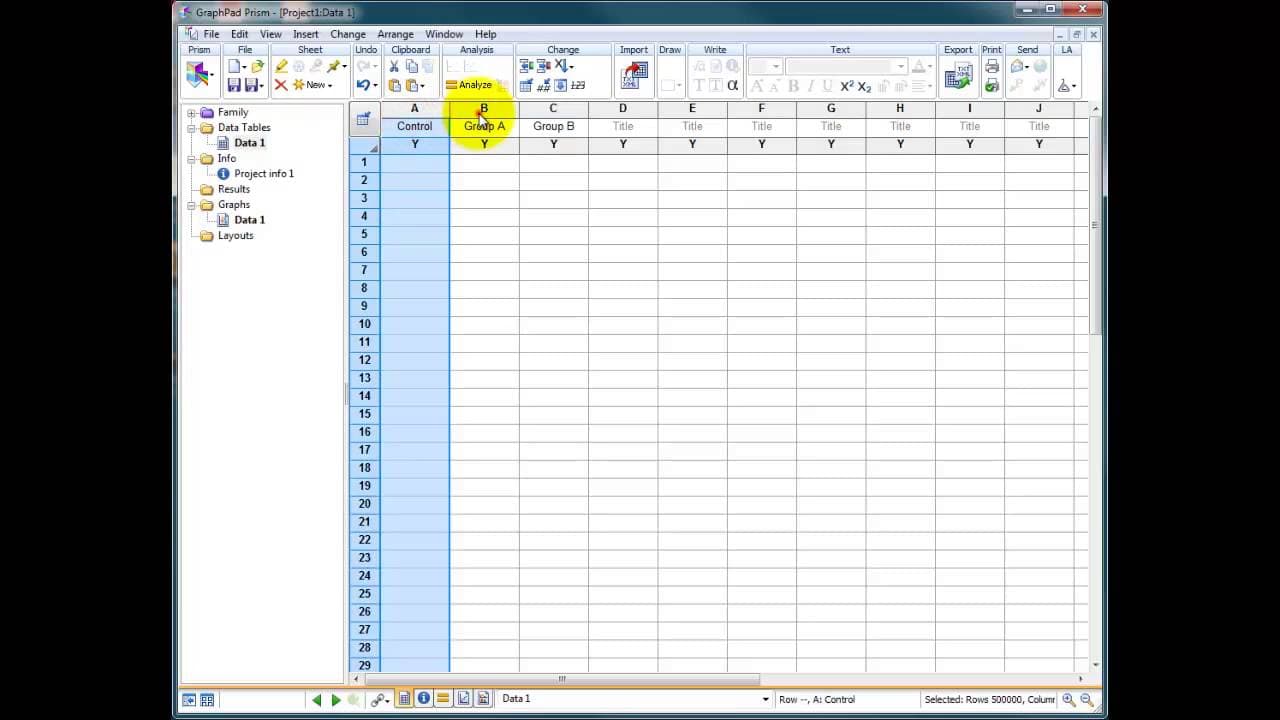Select the Results folder
1280x720 pixels.
point(234,189)
